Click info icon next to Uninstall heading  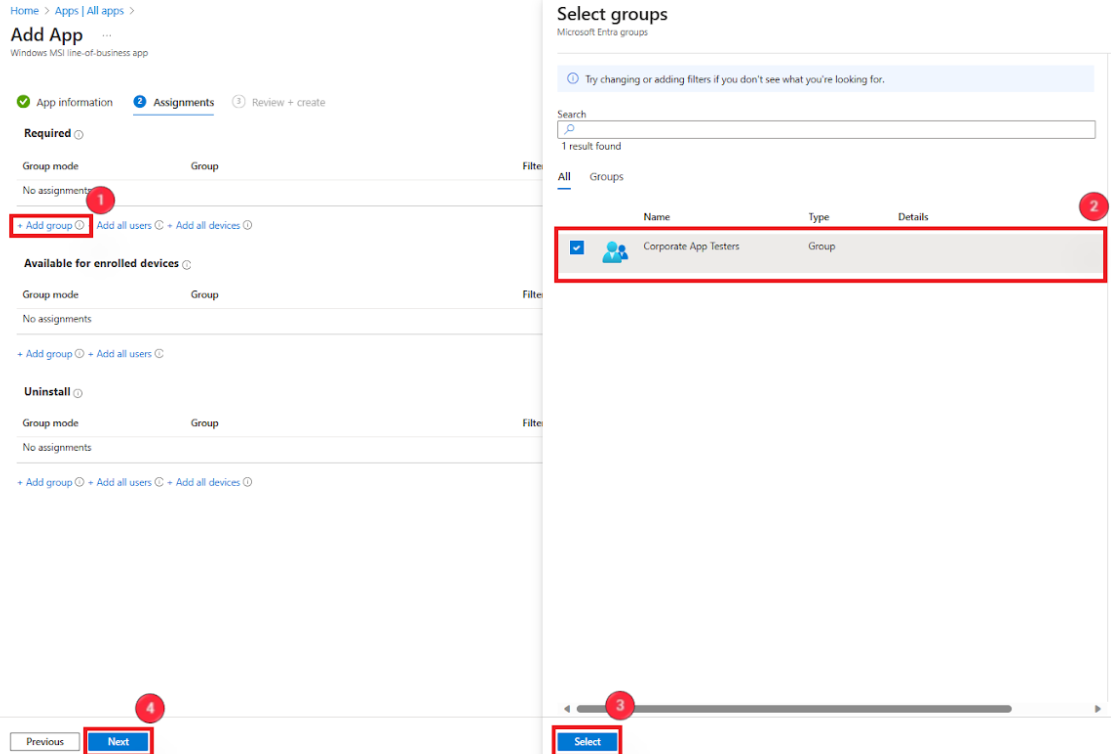click(78, 393)
